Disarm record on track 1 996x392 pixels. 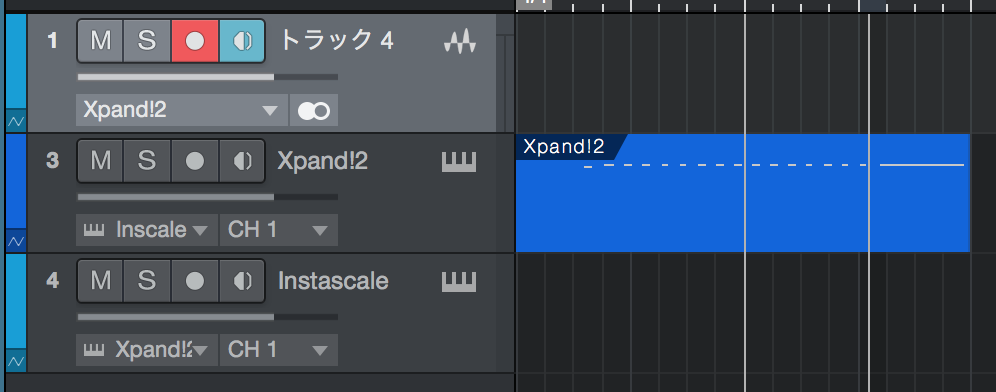[195, 41]
